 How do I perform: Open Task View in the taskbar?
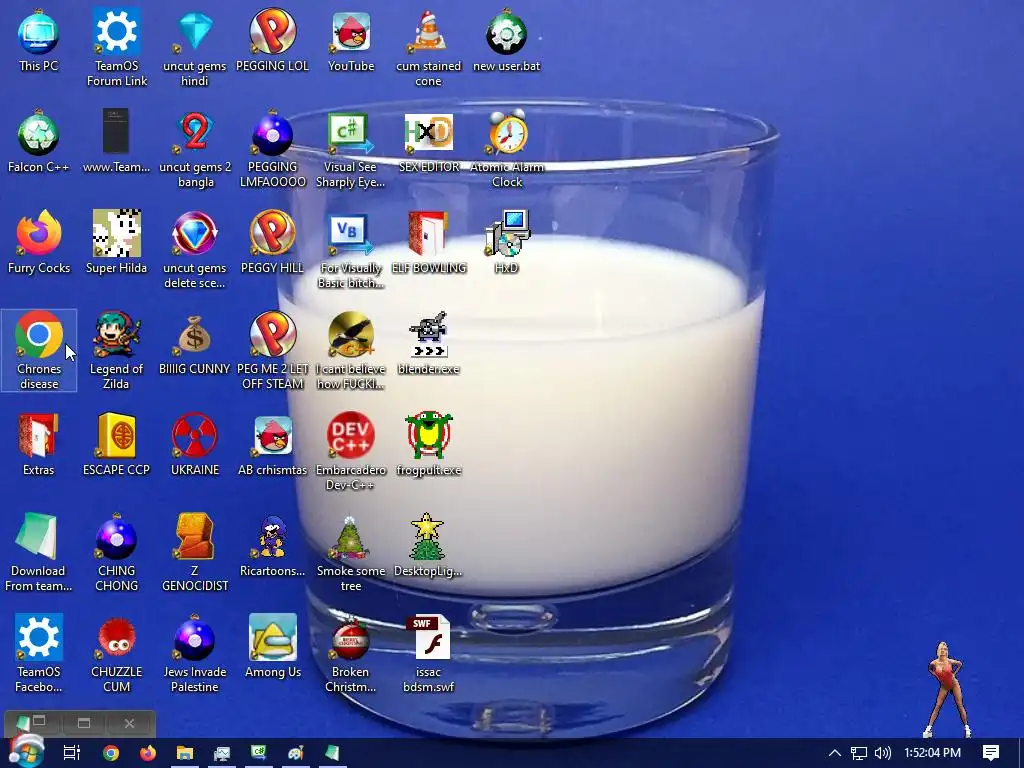click(72, 753)
